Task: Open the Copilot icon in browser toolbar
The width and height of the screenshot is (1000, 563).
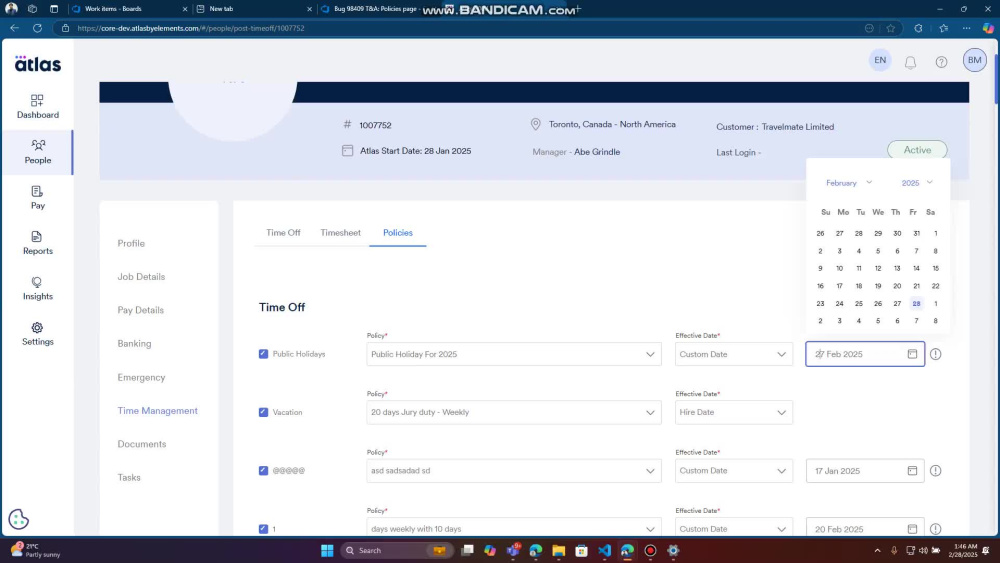Action: [988, 28]
